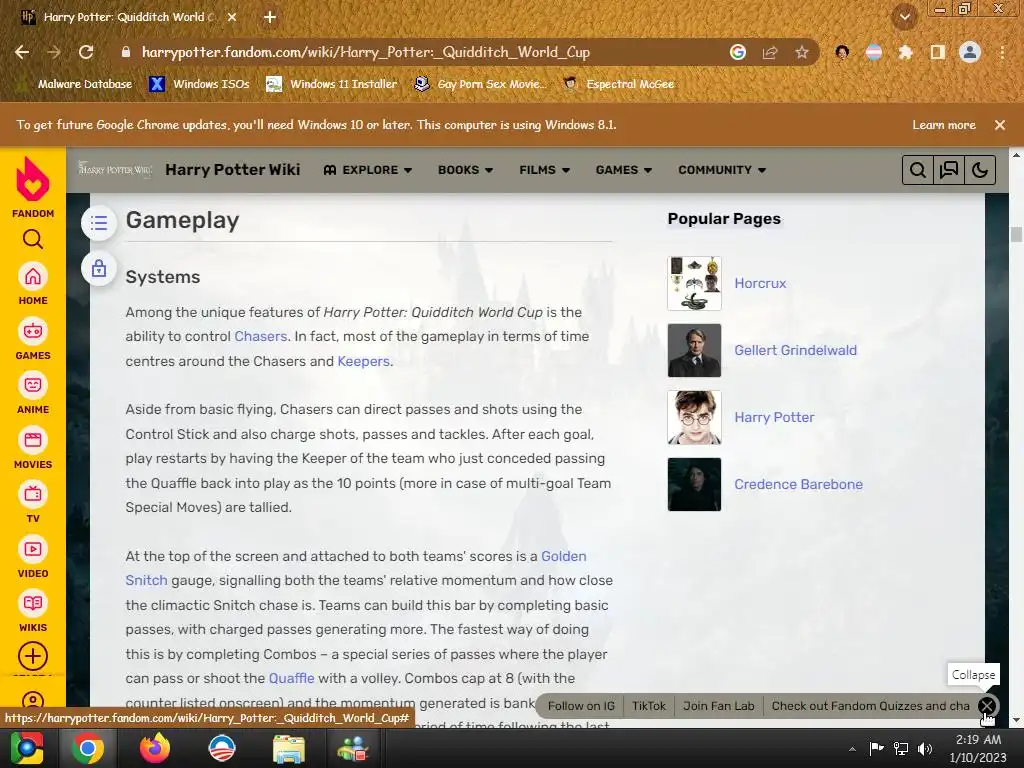1024x768 pixels.
Task: Expand the COMMUNITY menu
Action: tap(722, 170)
